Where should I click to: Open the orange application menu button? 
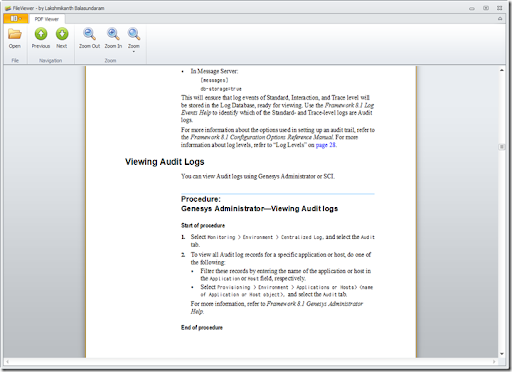click(x=16, y=19)
